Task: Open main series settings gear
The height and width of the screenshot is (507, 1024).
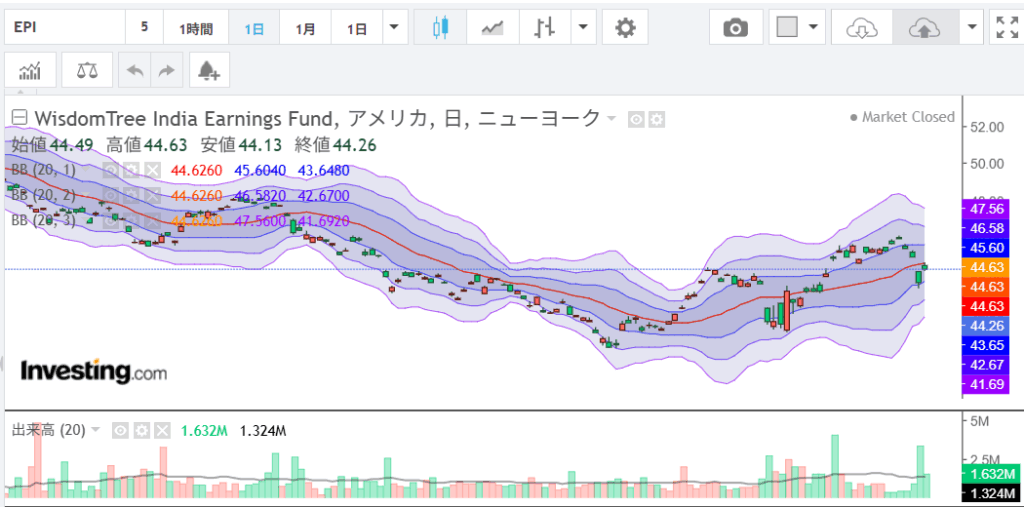Action: 656,120
